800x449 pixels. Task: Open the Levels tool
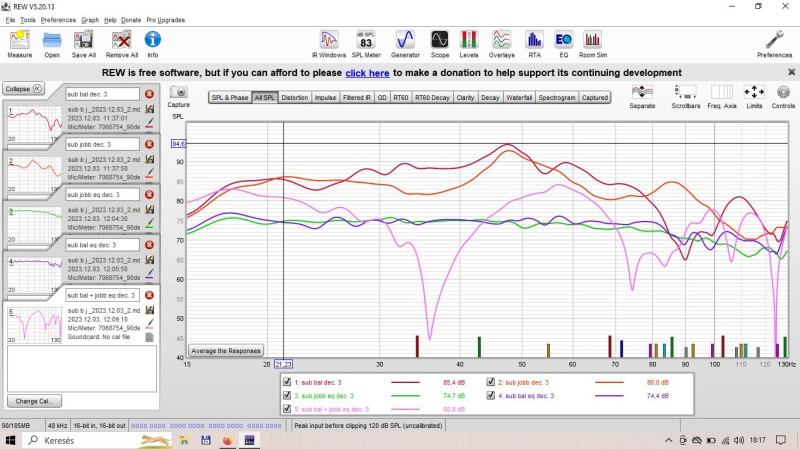pos(469,44)
